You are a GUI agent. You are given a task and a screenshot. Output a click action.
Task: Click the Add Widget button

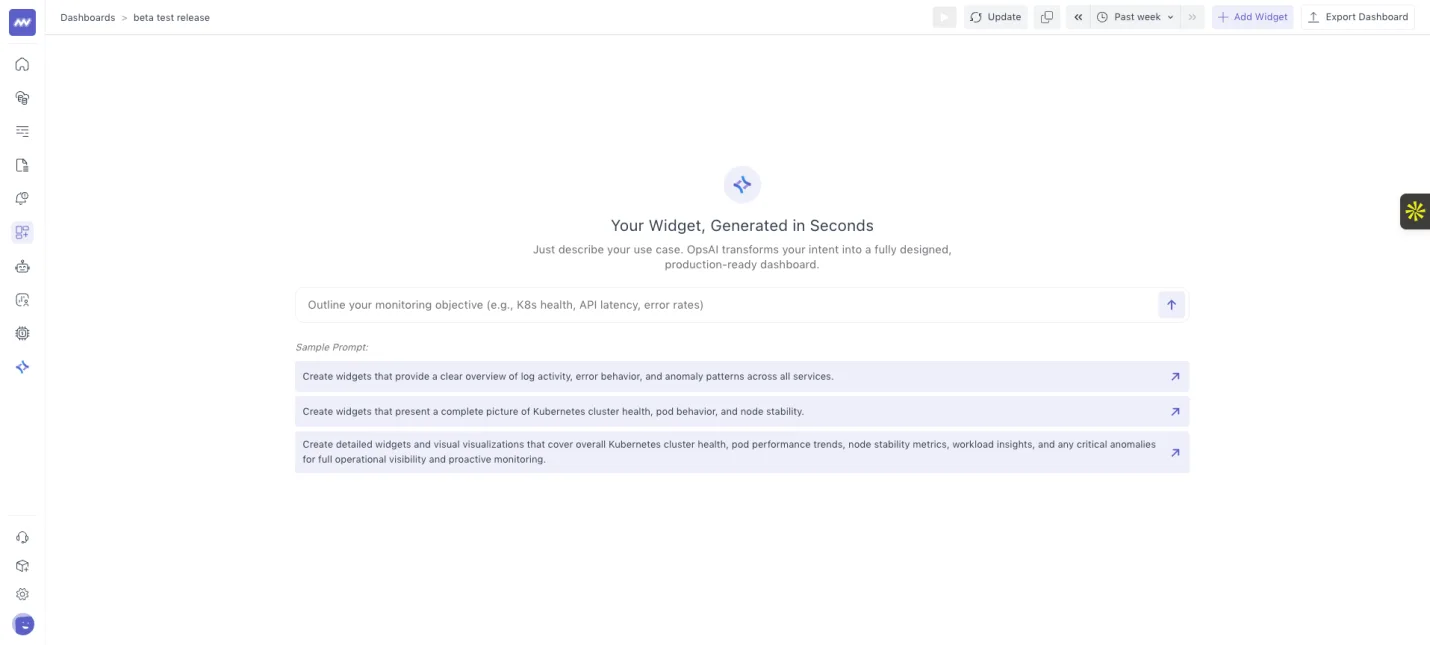(x=1252, y=17)
